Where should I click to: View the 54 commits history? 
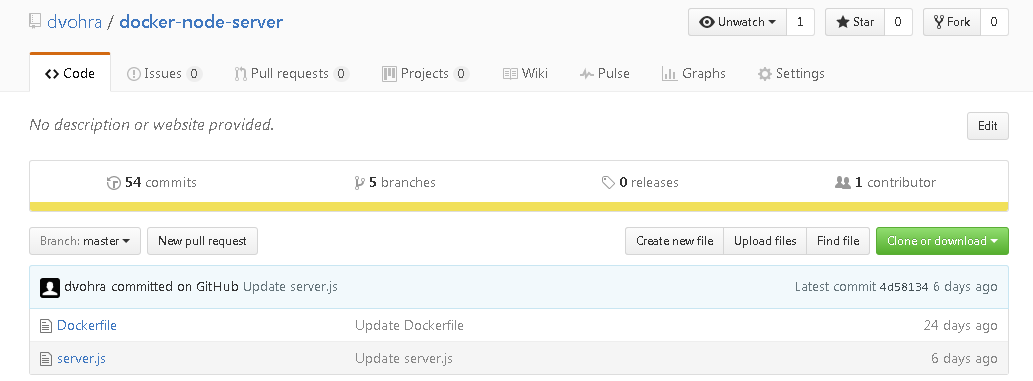coord(152,183)
